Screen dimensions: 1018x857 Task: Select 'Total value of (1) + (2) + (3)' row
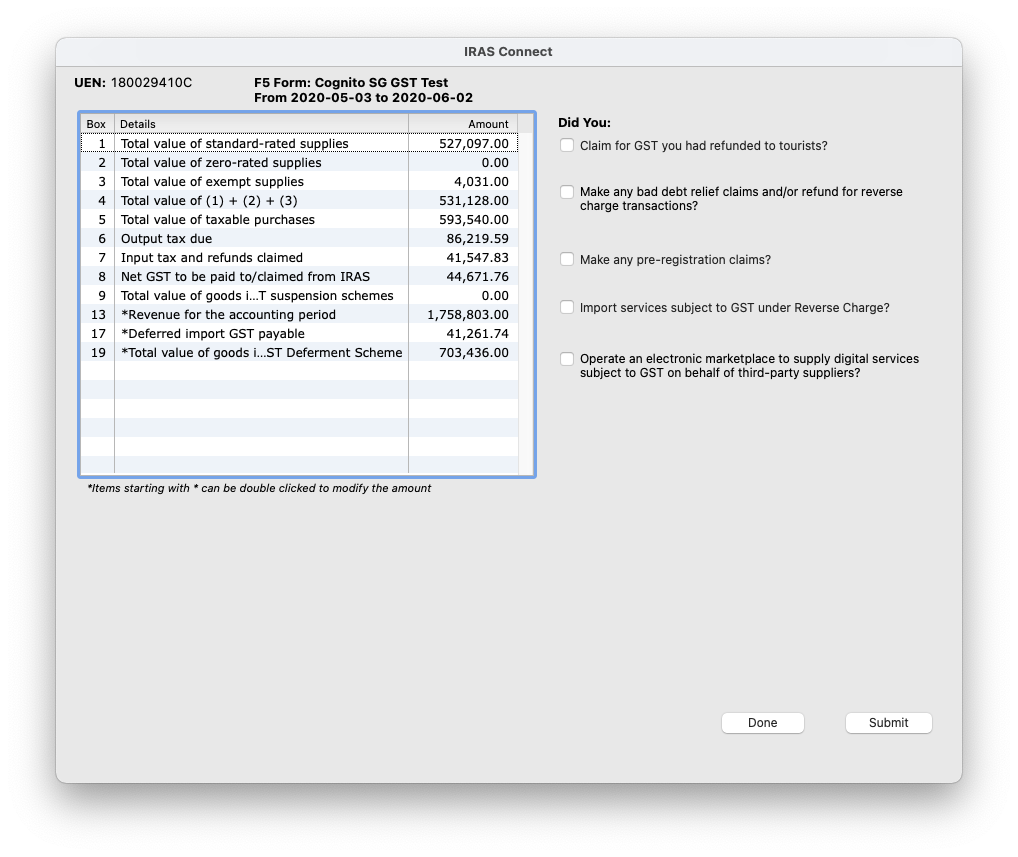click(299, 201)
